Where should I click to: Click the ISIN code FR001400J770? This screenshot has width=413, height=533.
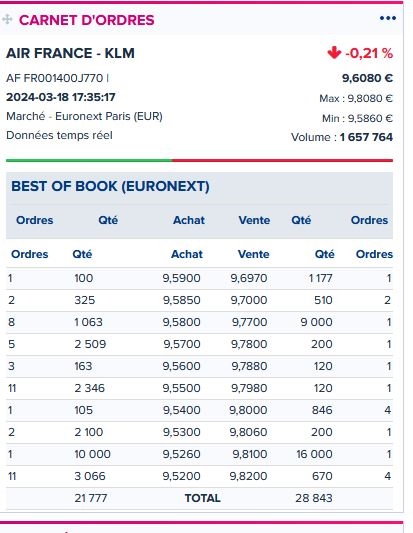coord(63,78)
